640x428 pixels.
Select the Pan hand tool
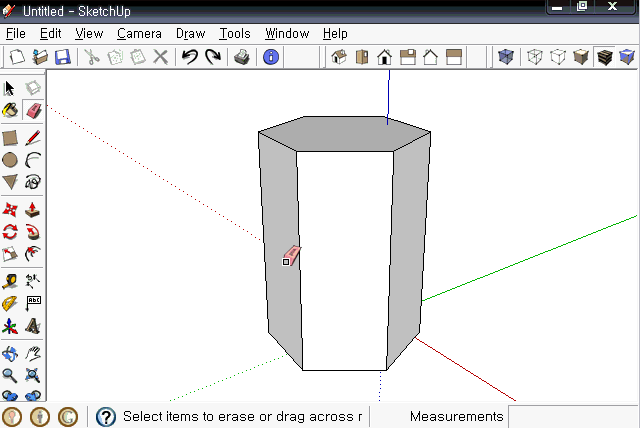pos(33,354)
